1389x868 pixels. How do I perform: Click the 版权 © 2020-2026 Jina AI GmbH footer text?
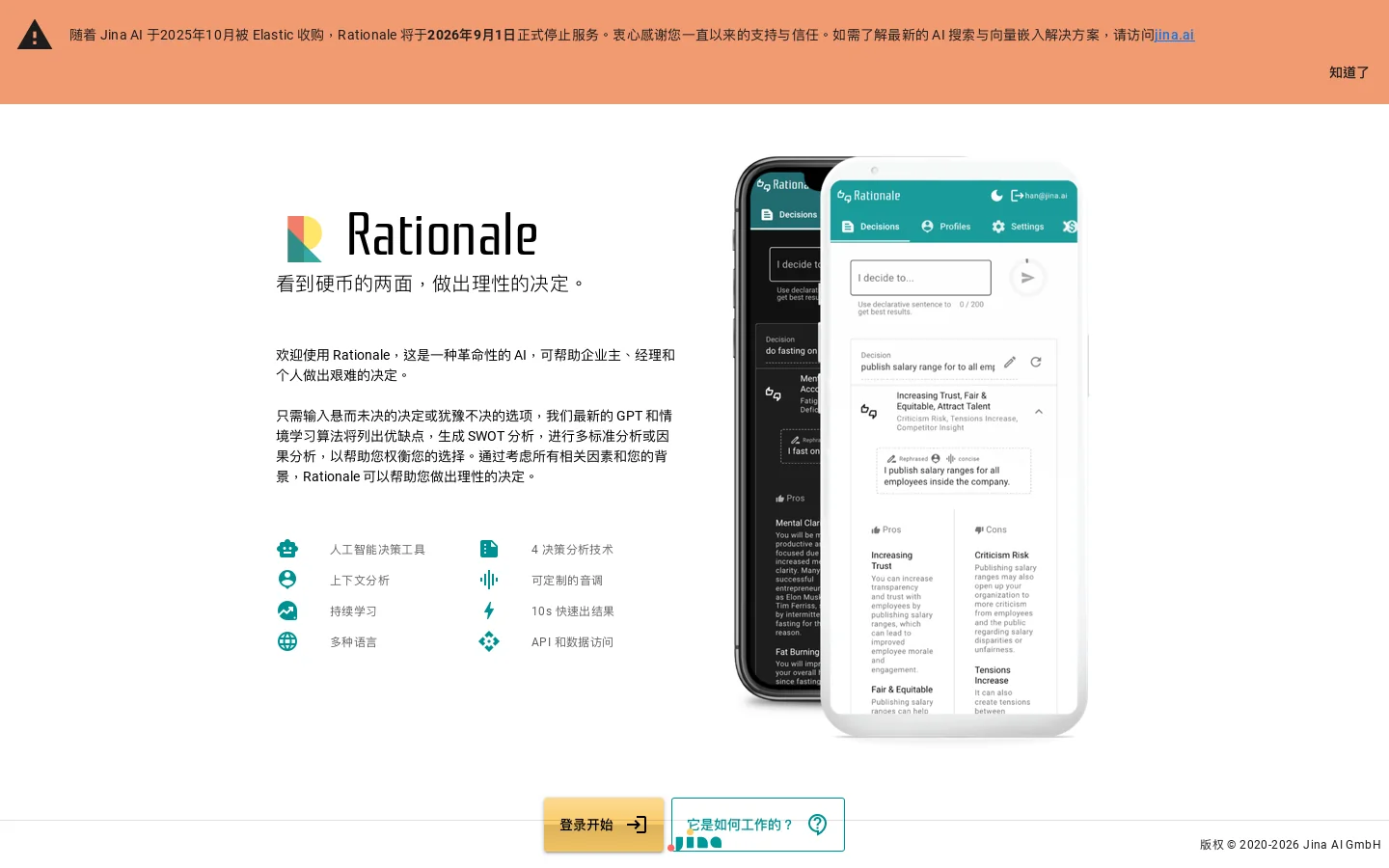point(1290,845)
